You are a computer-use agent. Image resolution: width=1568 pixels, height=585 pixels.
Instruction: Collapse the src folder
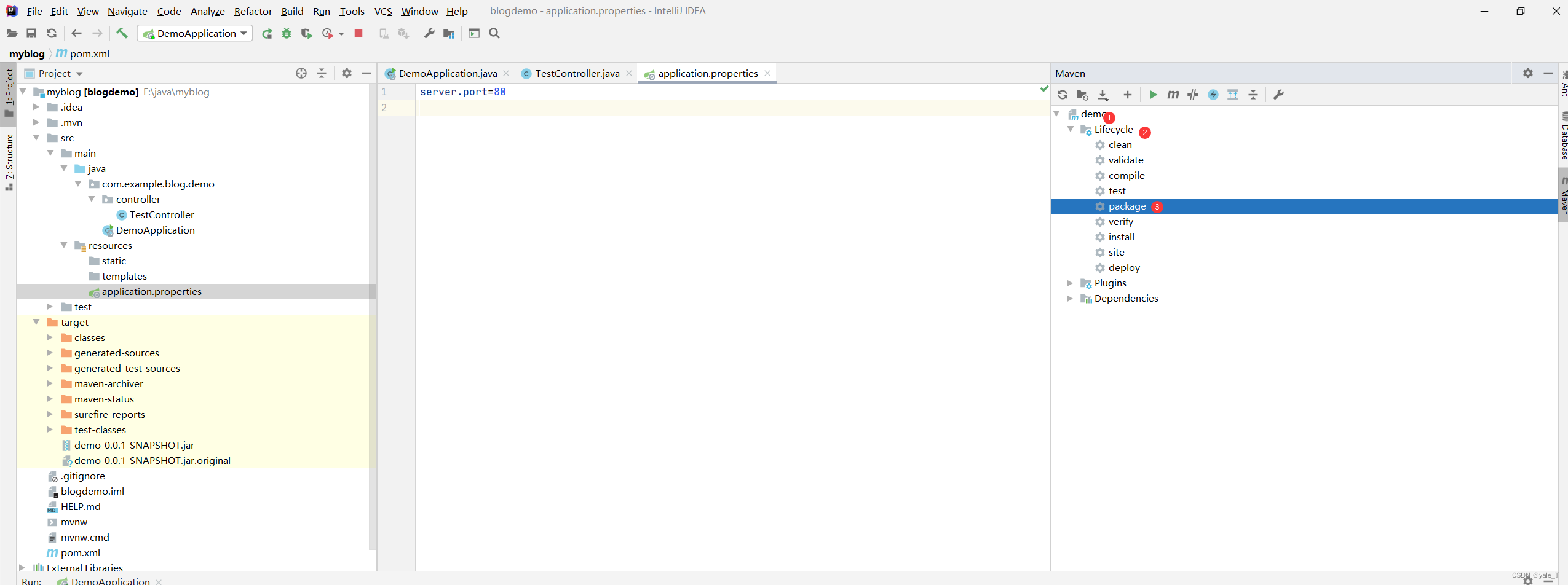[36, 138]
